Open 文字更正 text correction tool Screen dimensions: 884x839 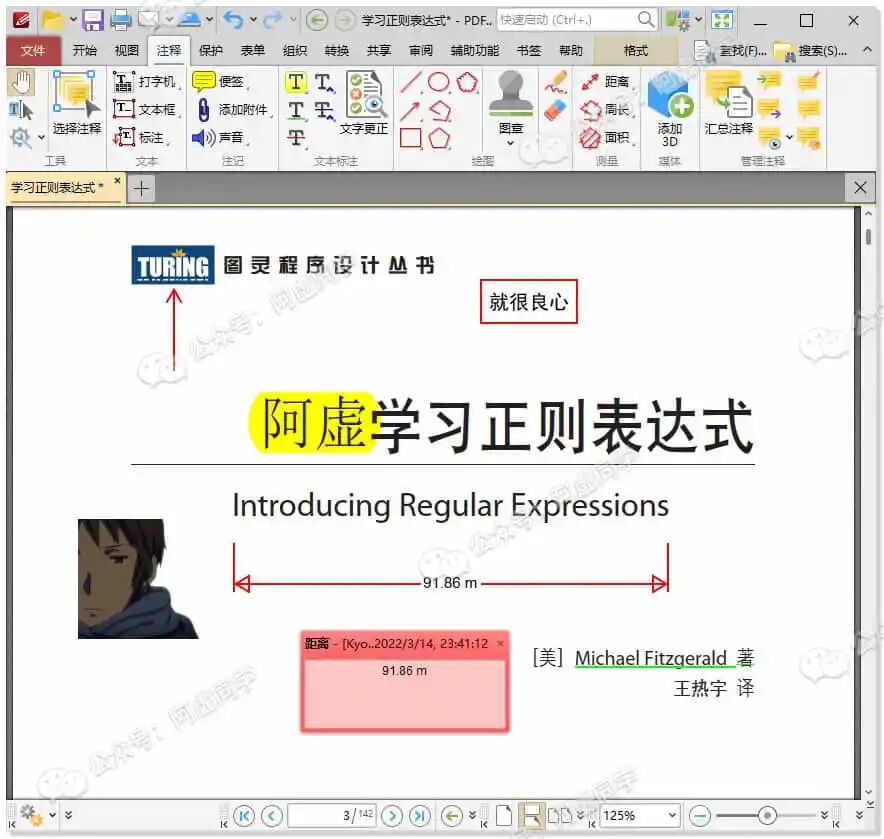click(364, 103)
